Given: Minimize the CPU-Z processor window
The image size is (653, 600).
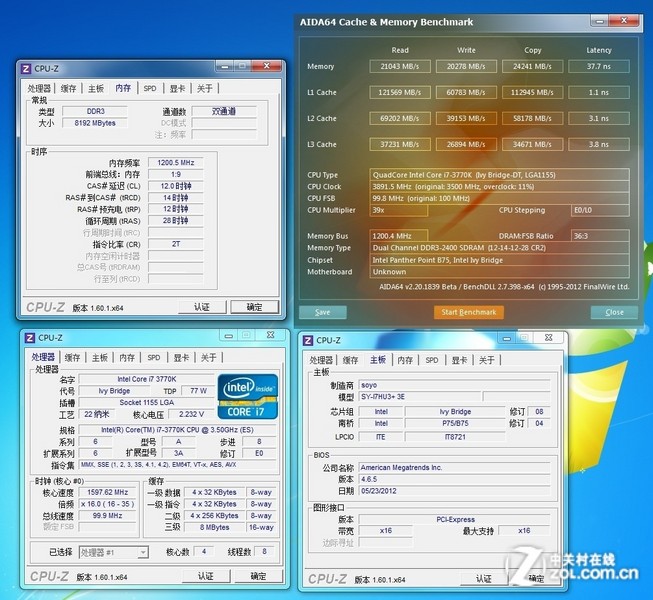Looking at the screenshot, I should 229,335.
